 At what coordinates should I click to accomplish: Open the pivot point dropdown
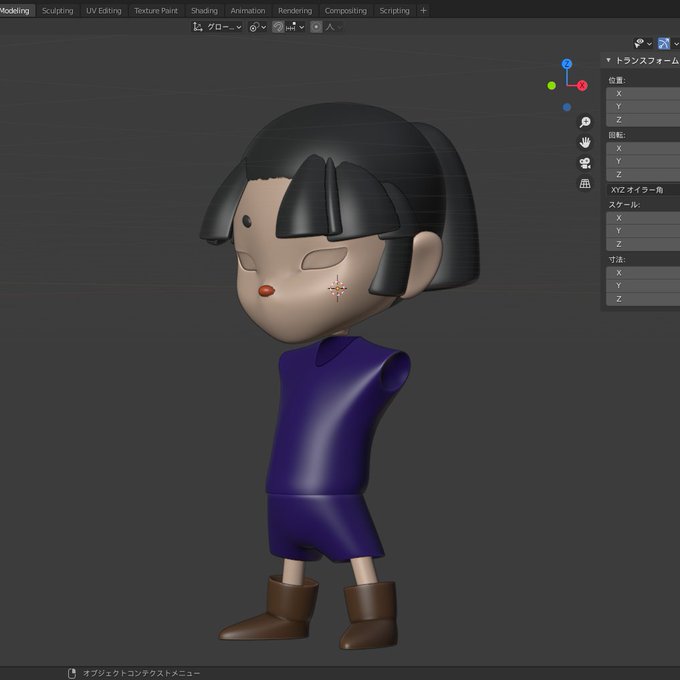[258, 27]
